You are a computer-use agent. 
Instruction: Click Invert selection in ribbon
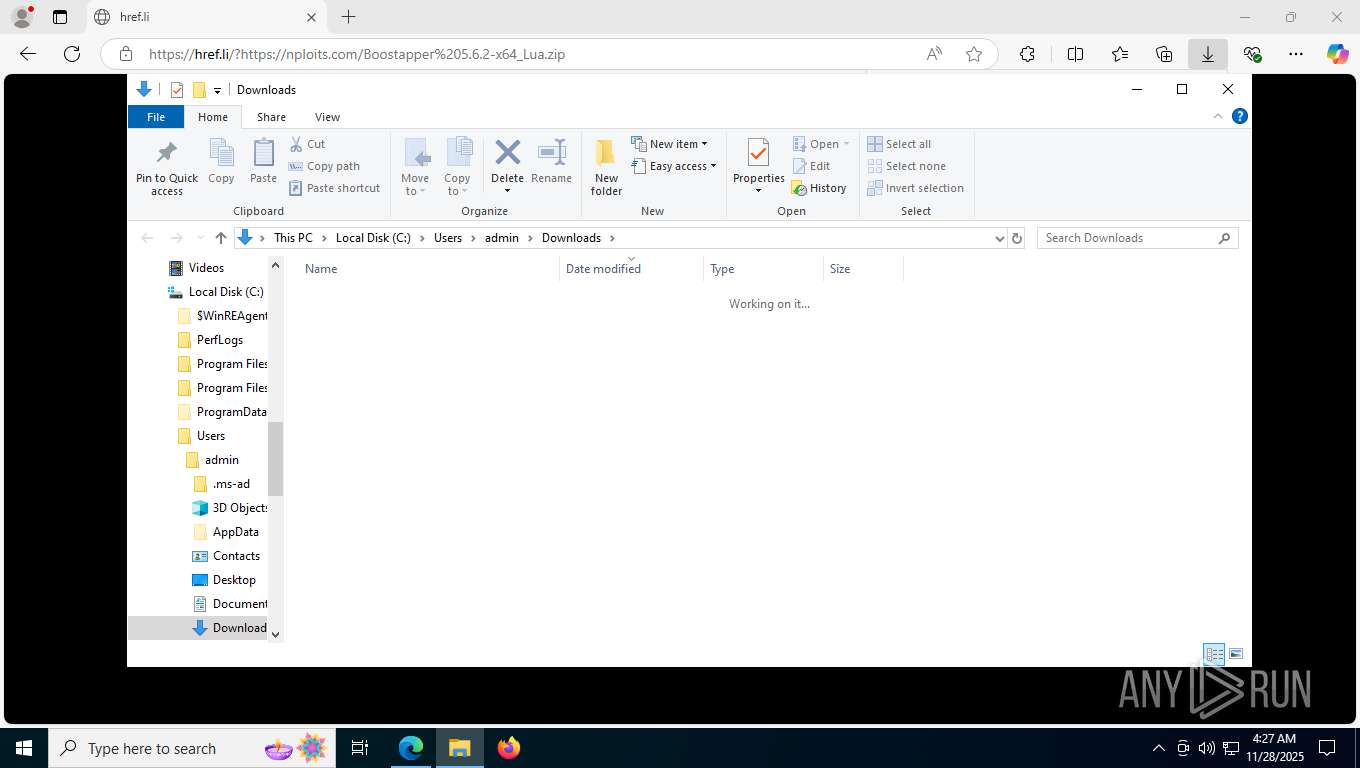tap(915, 188)
